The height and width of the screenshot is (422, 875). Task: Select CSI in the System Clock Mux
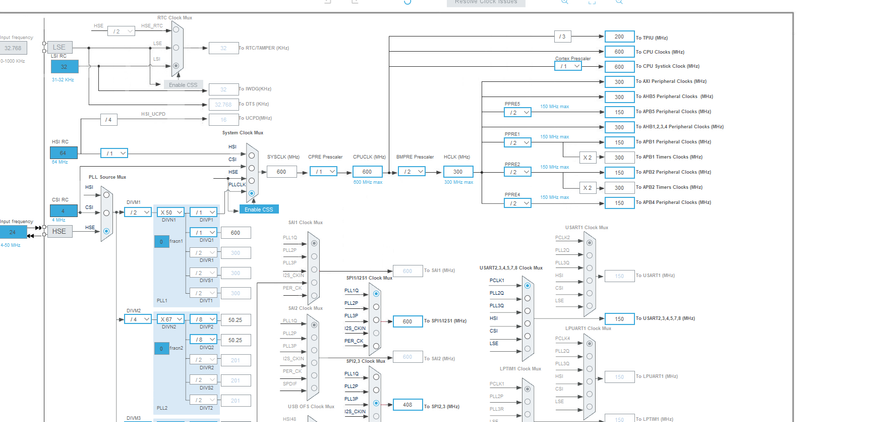point(252,168)
